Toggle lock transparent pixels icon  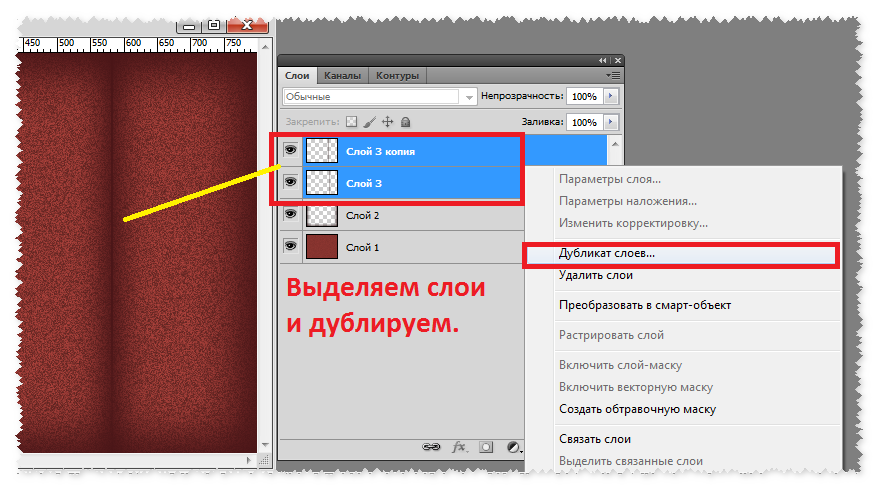pyautogui.click(x=351, y=122)
